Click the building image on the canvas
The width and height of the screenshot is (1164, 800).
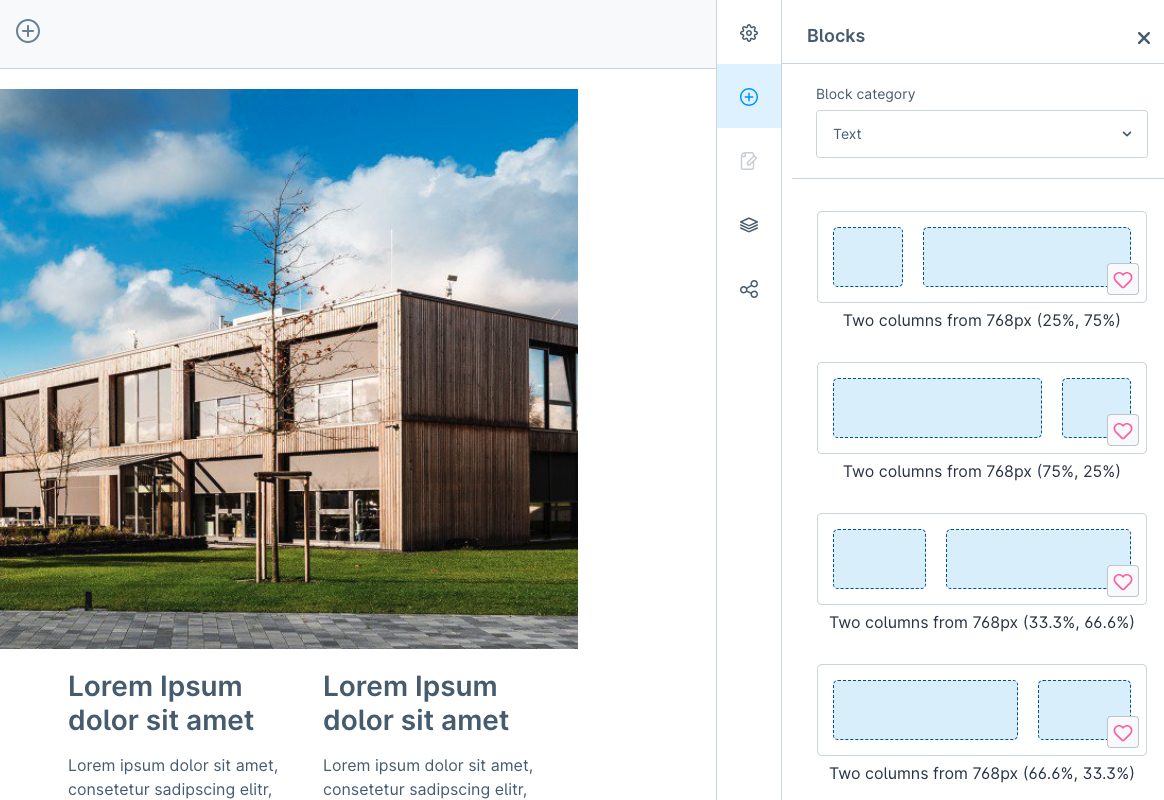(288, 368)
